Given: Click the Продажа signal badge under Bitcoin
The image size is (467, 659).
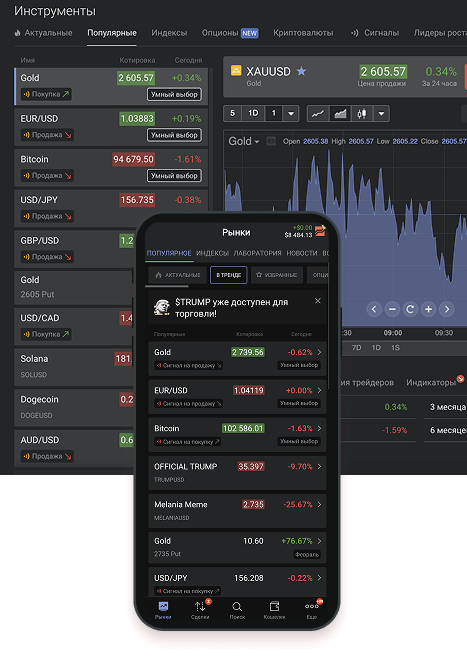Looking at the screenshot, I should pyautogui.click(x=47, y=176).
